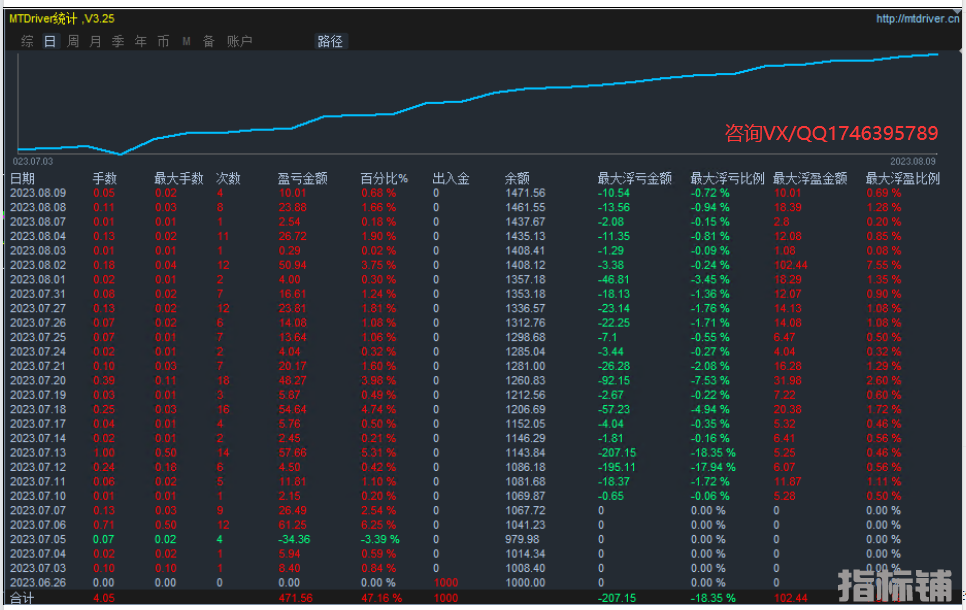Click the 最大浮亏金额 column header
The height and width of the screenshot is (610, 966).
point(634,179)
